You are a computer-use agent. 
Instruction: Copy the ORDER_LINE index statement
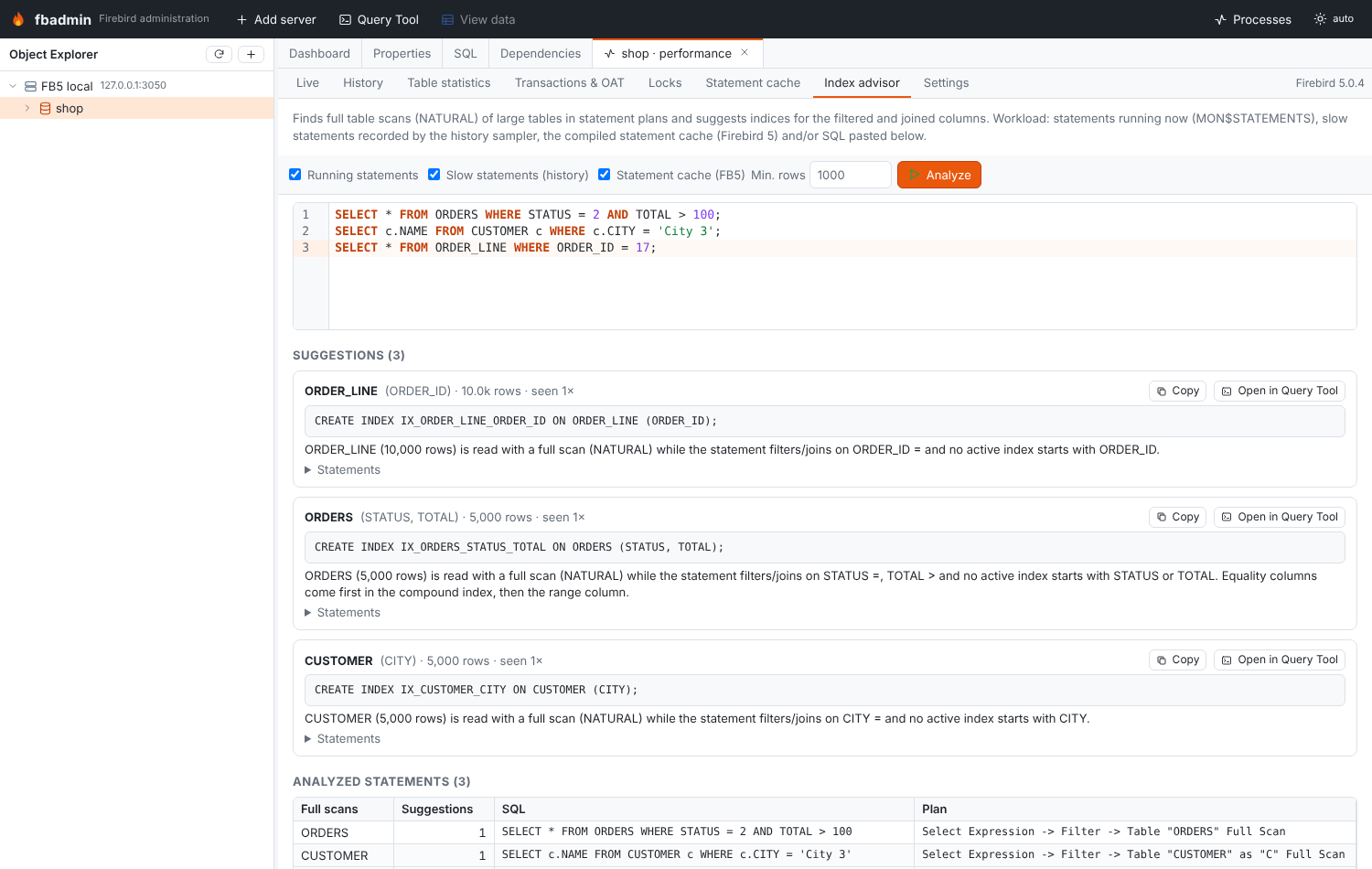(1177, 391)
